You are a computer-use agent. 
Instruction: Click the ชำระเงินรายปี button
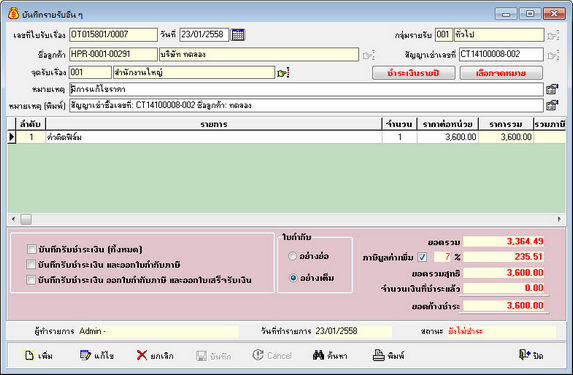(414, 73)
